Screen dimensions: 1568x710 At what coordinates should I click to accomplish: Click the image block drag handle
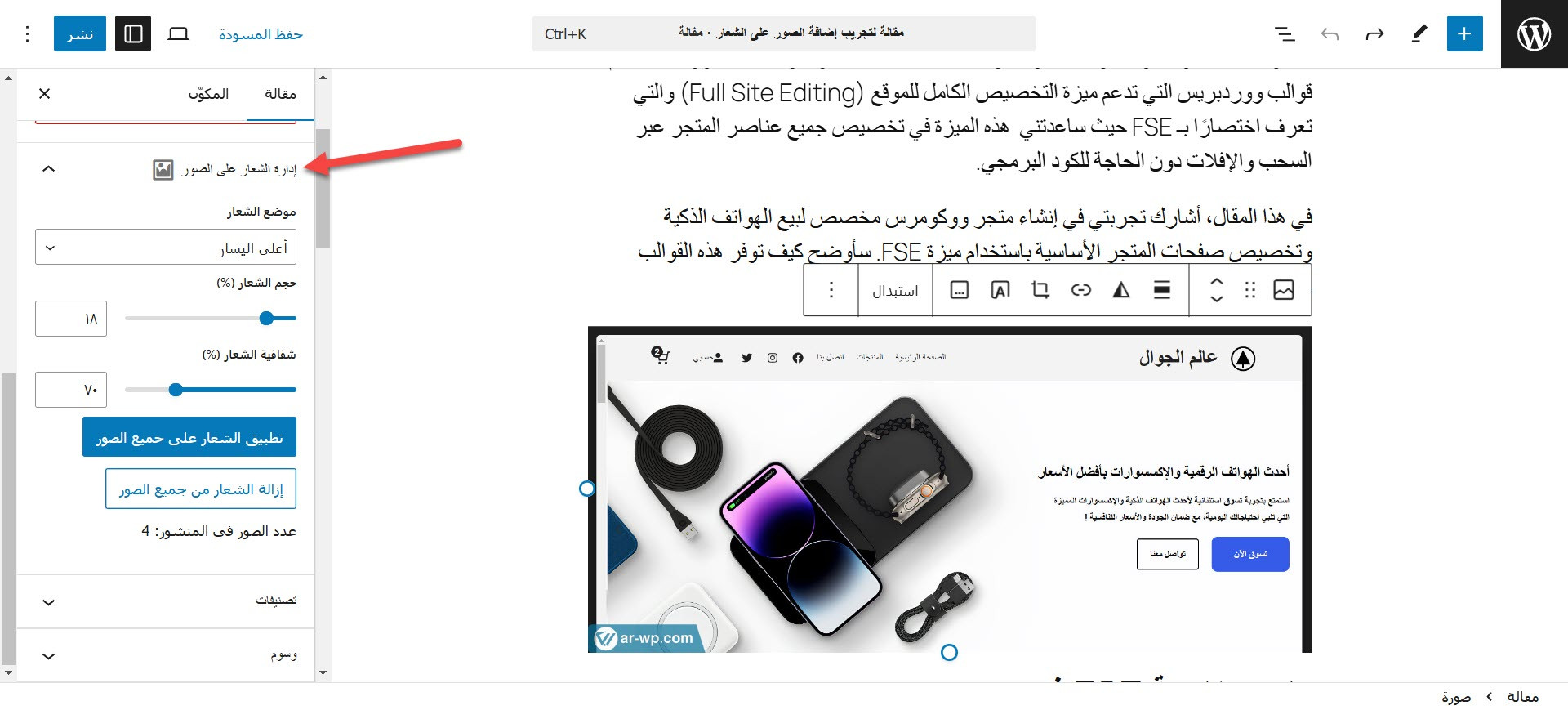(x=1249, y=290)
